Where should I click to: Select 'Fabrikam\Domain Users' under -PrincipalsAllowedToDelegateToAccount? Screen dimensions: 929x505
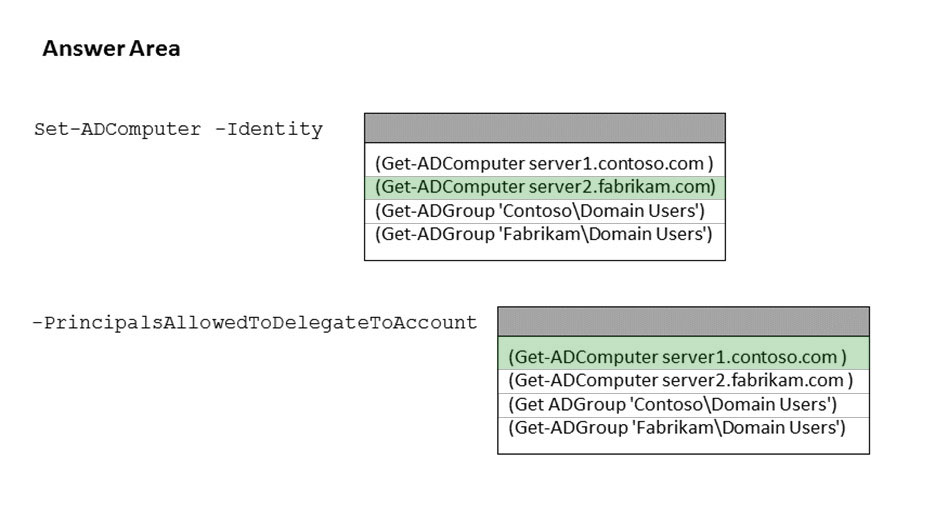click(677, 428)
